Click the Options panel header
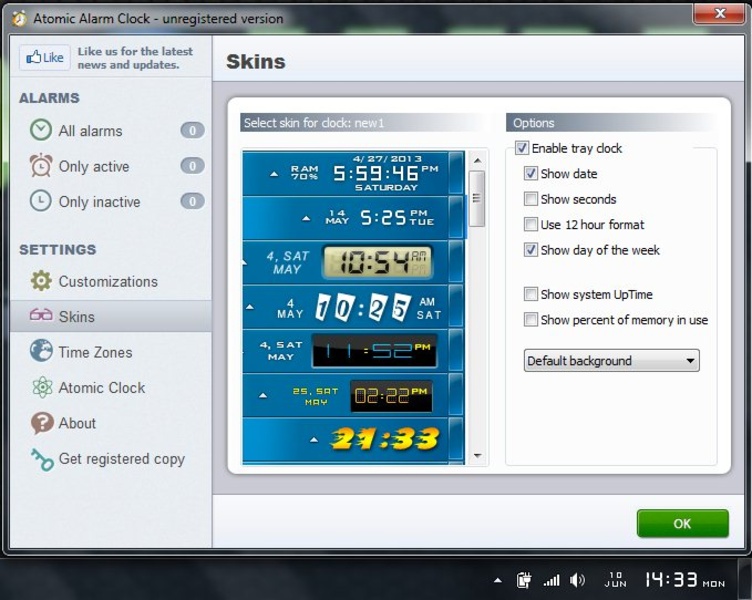 point(611,123)
